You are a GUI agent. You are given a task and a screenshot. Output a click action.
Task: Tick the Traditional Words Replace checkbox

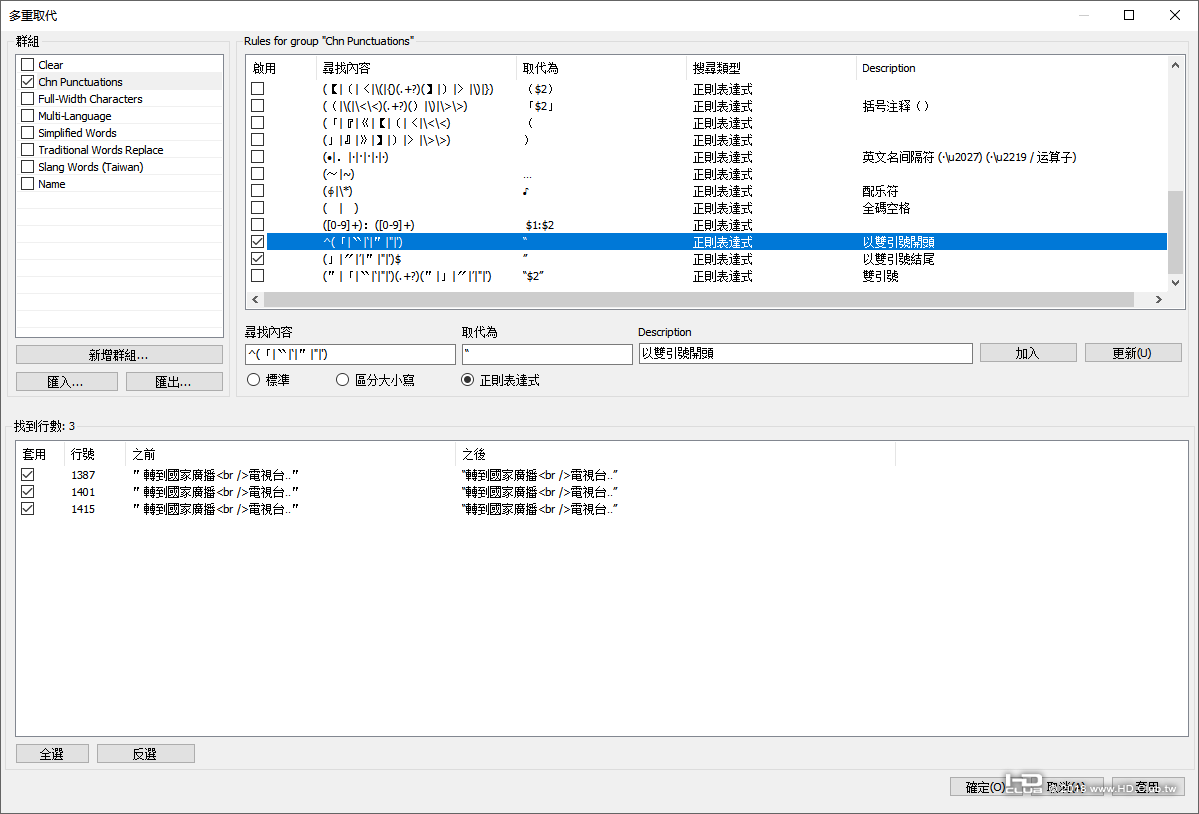28,150
